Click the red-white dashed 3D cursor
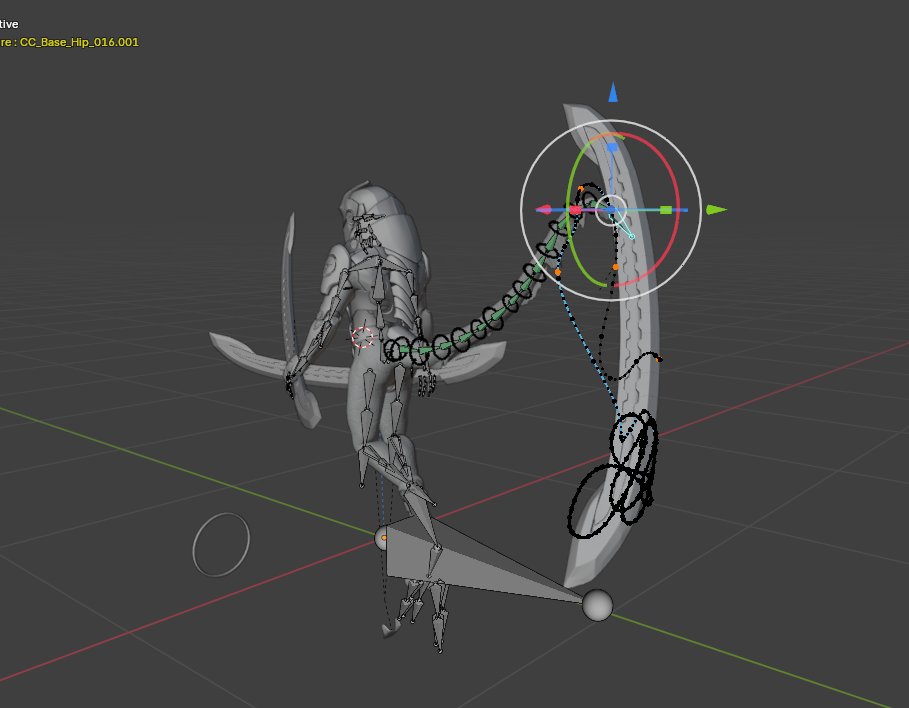The image size is (909, 708). click(x=363, y=337)
